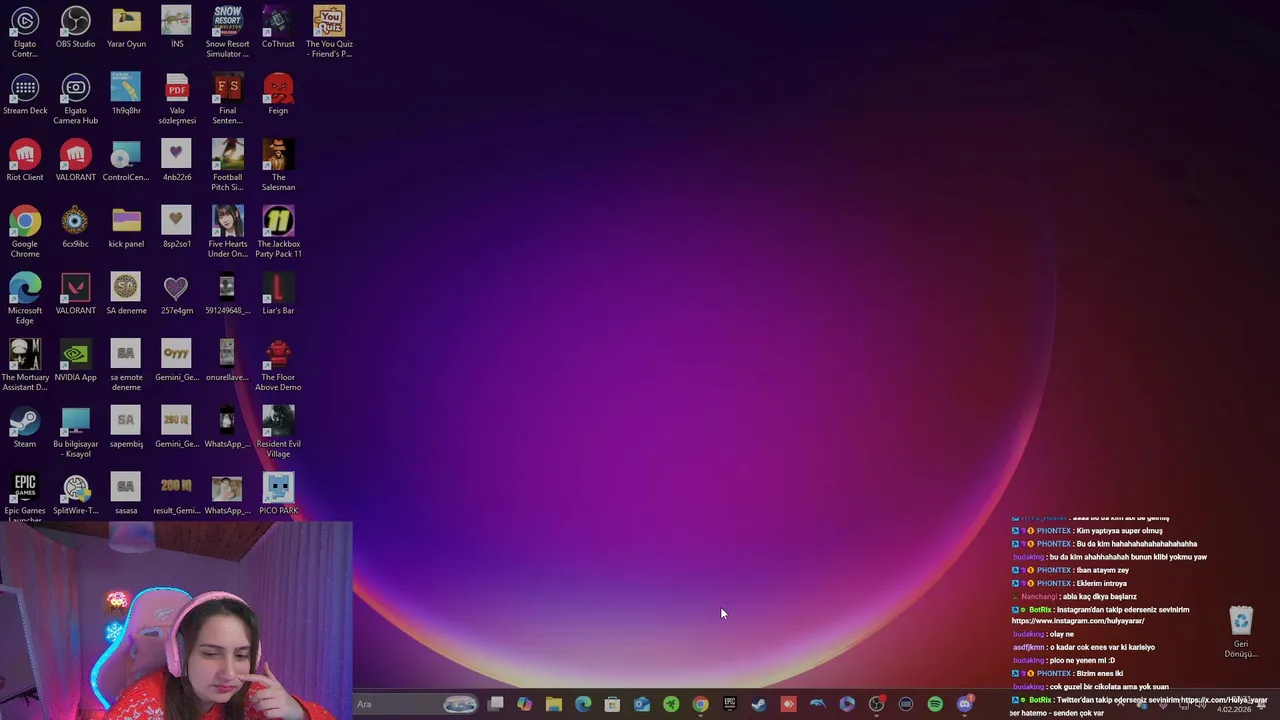
Task: Open Microsoft Edge from the taskbar
Action: click(x=583, y=704)
